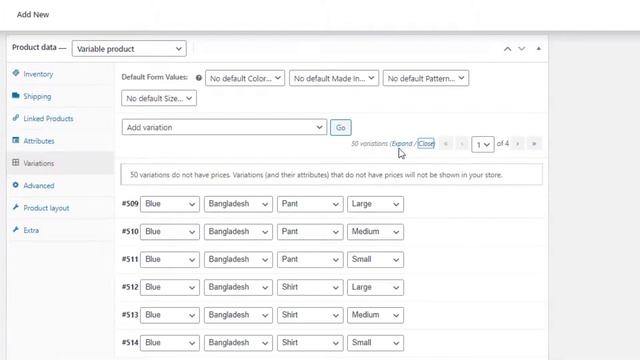
Task: Click the Product layout wrench icon
Action: click(16, 207)
